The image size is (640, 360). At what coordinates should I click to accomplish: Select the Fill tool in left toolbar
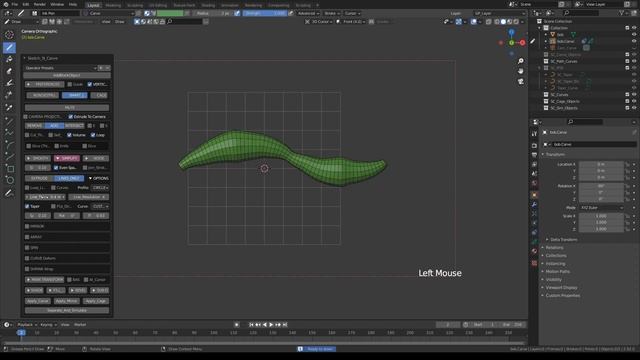[9, 60]
